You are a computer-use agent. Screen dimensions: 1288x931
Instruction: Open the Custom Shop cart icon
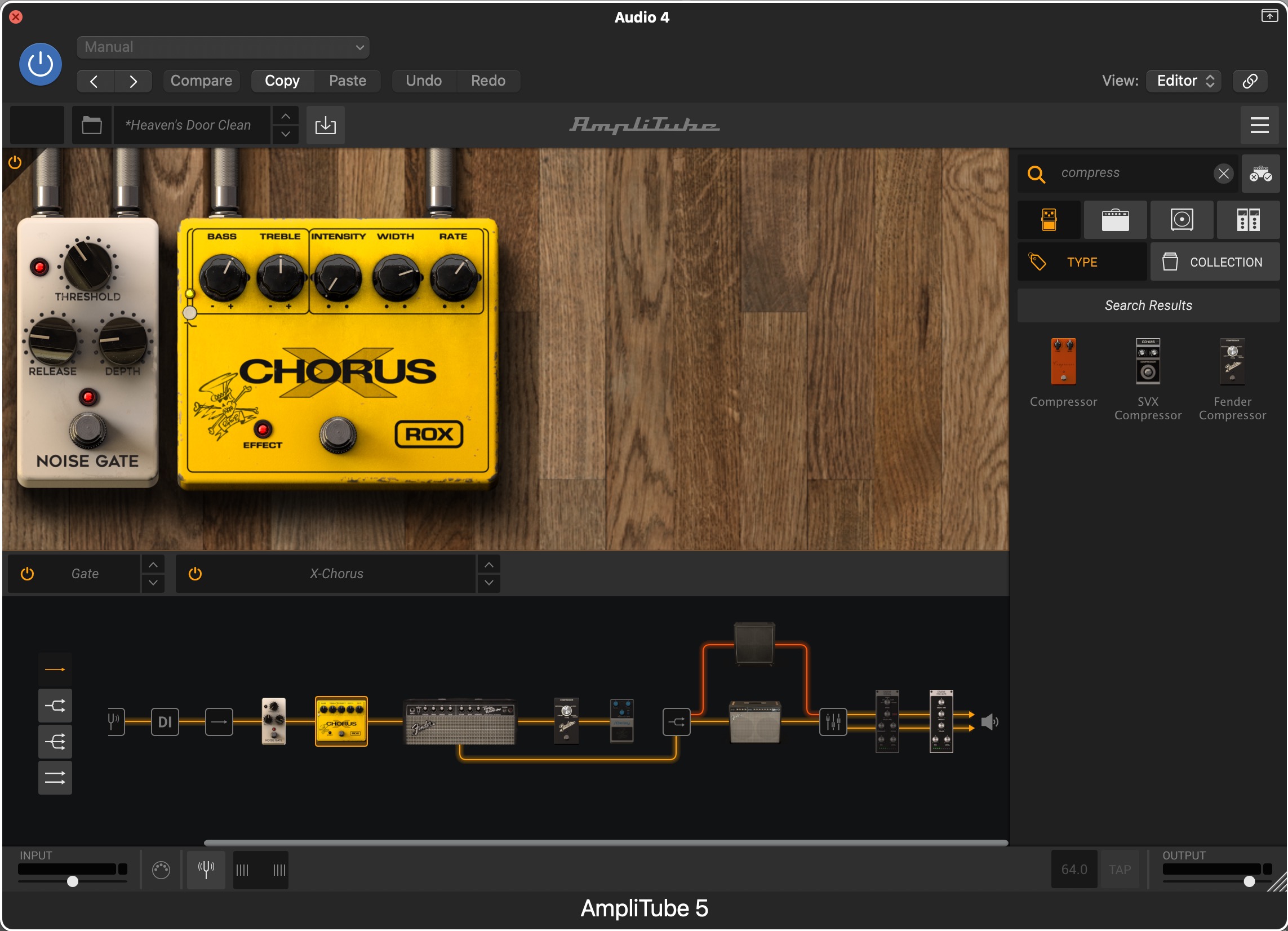1260,174
